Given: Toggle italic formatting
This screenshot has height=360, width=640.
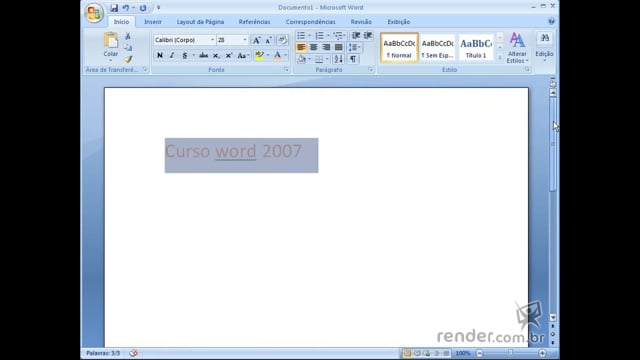Looking at the screenshot, I should pyautogui.click(x=172, y=56).
